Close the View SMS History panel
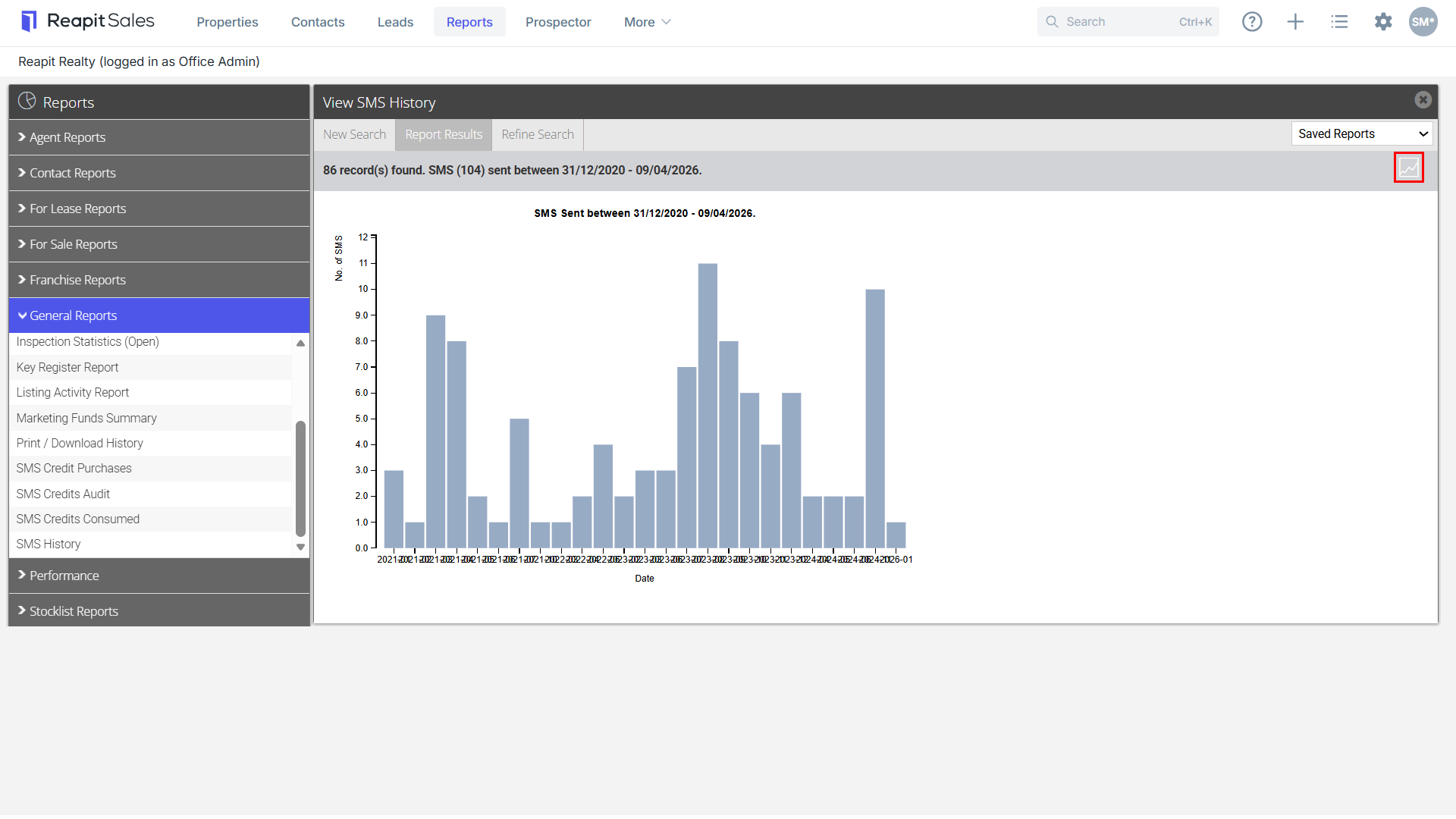This screenshot has width=1456, height=819. click(x=1423, y=100)
